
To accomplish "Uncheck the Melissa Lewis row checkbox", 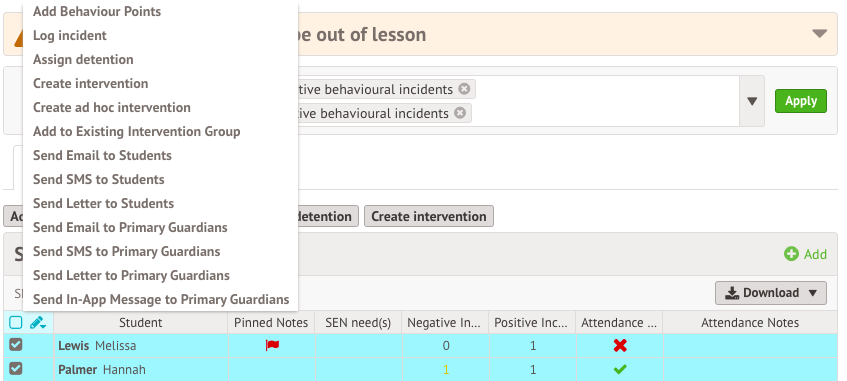I will 16,345.
